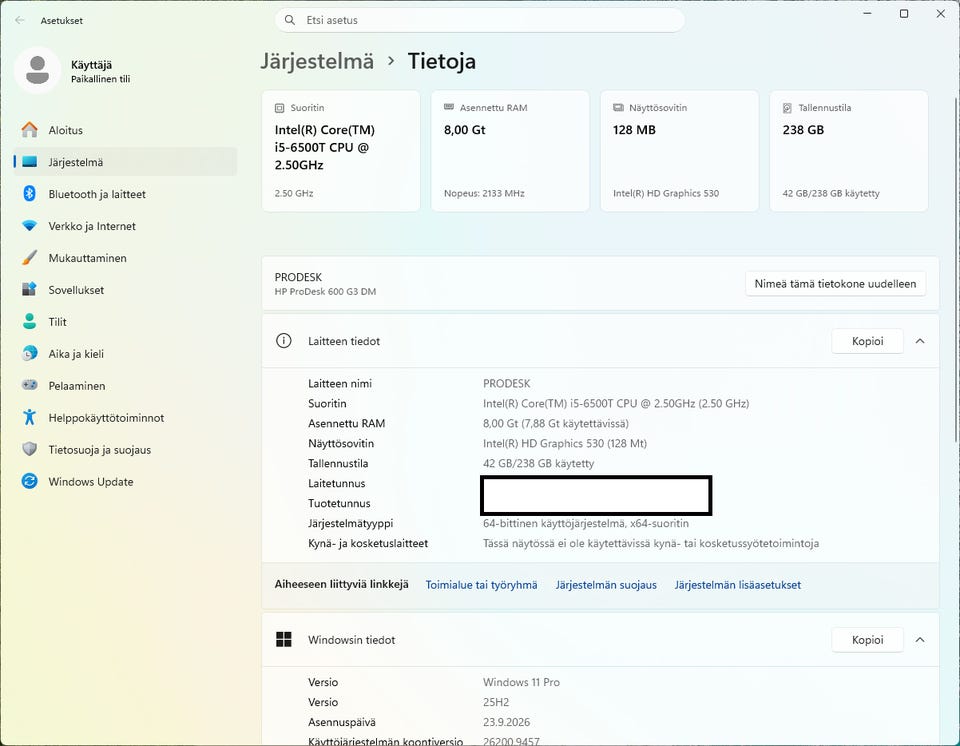Click Nimeä tämä tietokone uudelleen button

[x=835, y=284]
